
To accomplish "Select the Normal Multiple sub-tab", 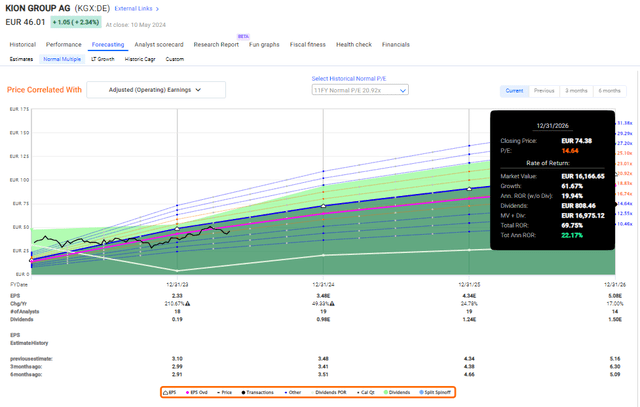I will coord(62,59).
